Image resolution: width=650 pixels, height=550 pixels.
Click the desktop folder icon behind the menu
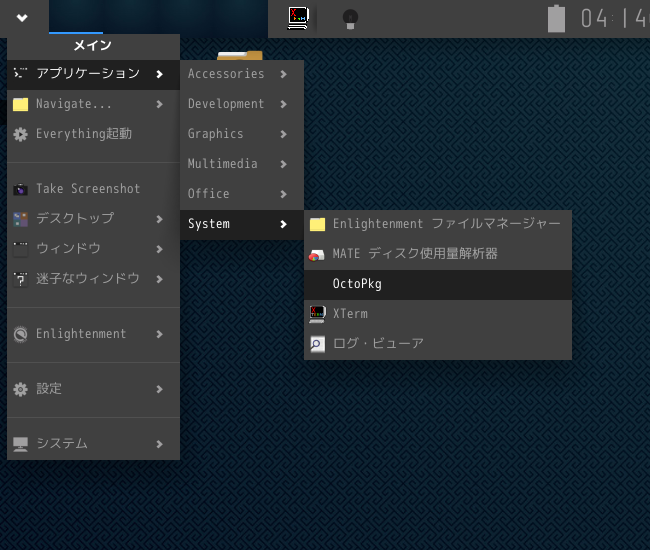pyautogui.click(x=240, y=56)
